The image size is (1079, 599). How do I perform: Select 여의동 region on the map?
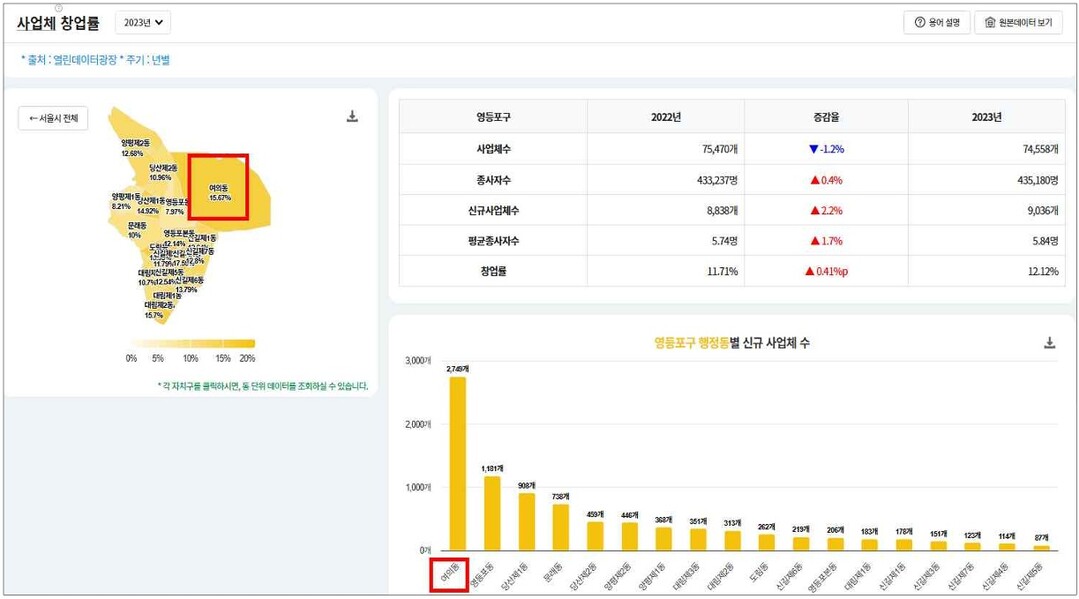(x=218, y=192)
